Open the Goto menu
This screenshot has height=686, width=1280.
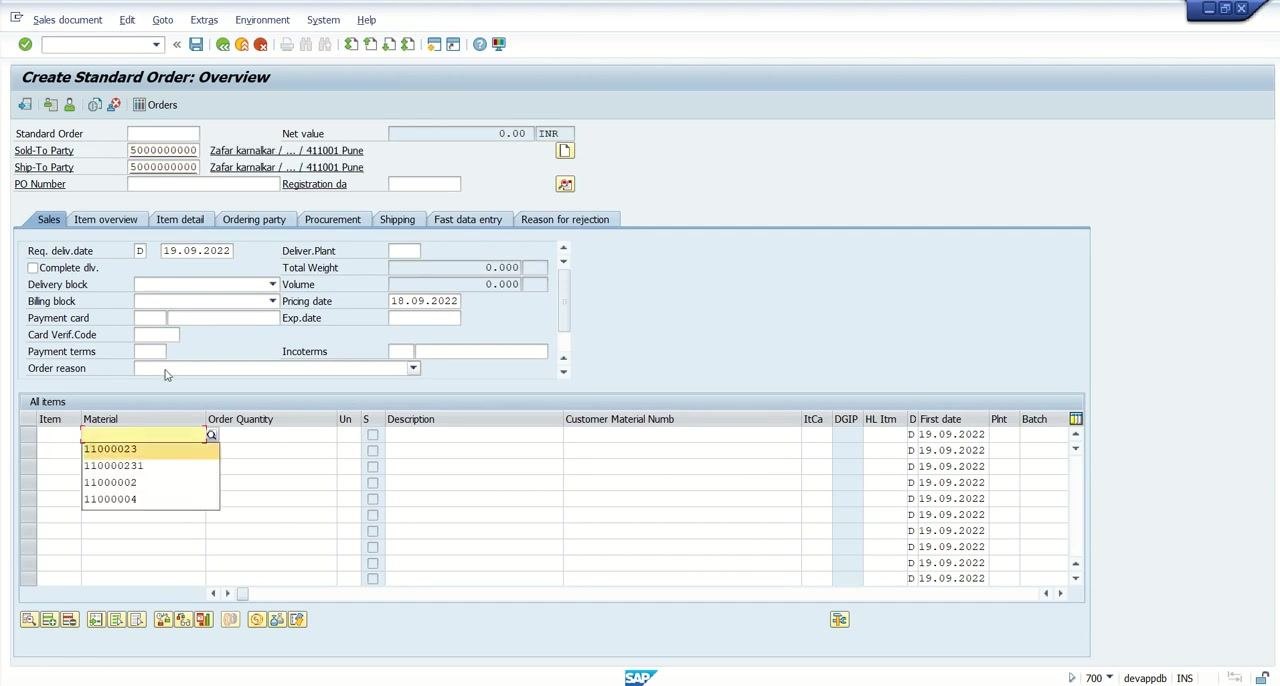pyautogui.click(x=162, y=20)
